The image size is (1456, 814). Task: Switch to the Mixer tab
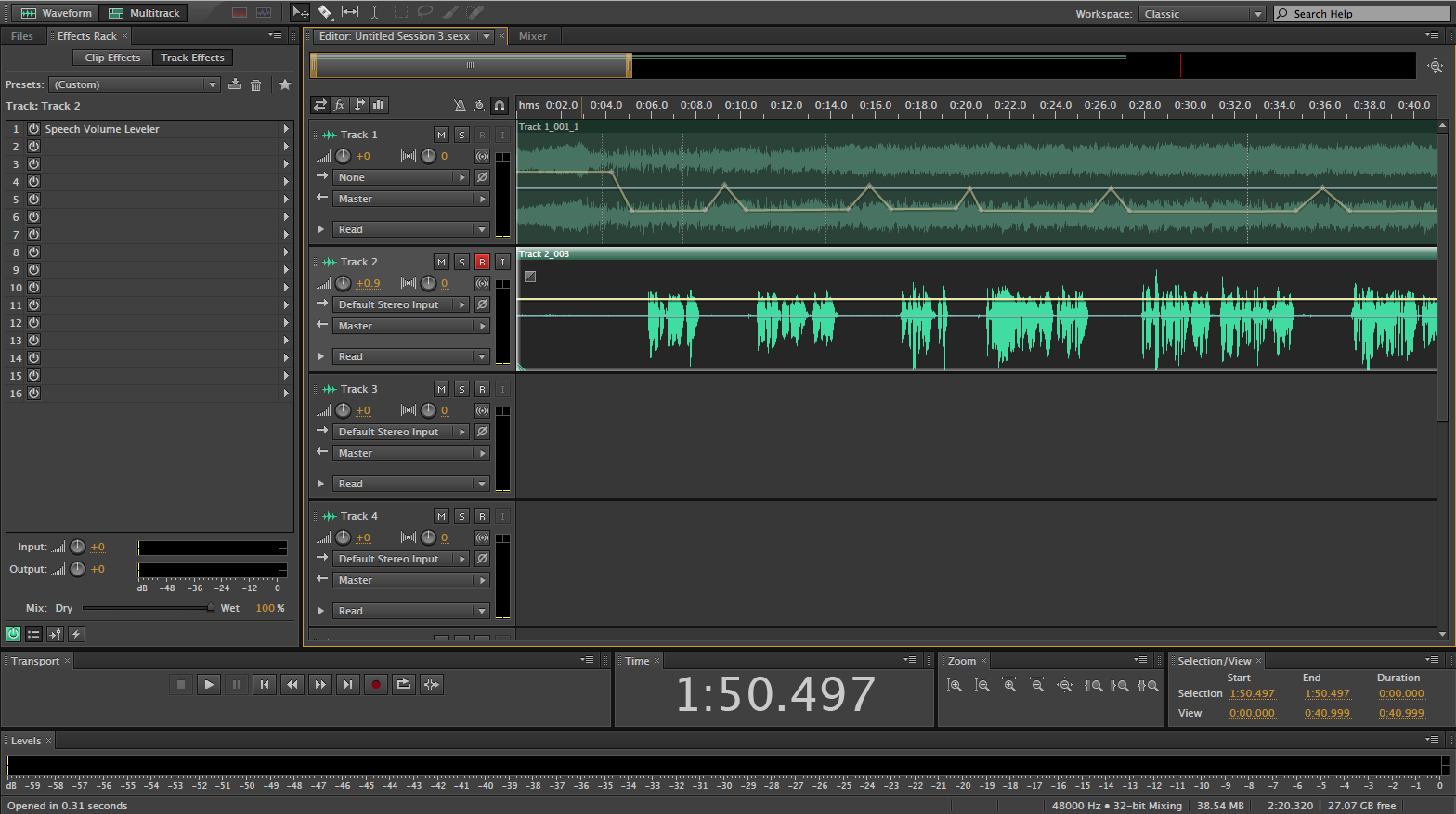(533, 36)
